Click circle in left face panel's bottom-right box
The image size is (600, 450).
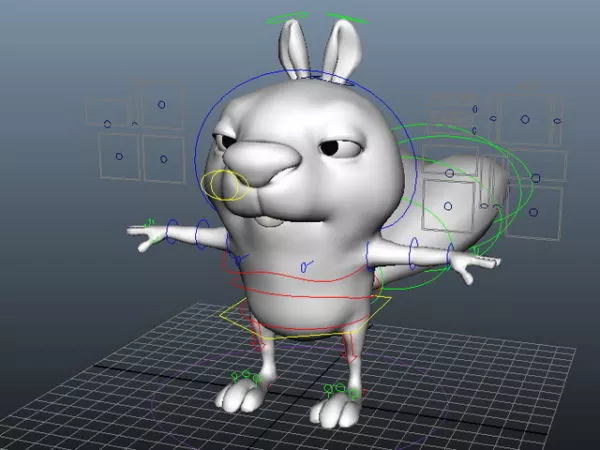point(163,159)
